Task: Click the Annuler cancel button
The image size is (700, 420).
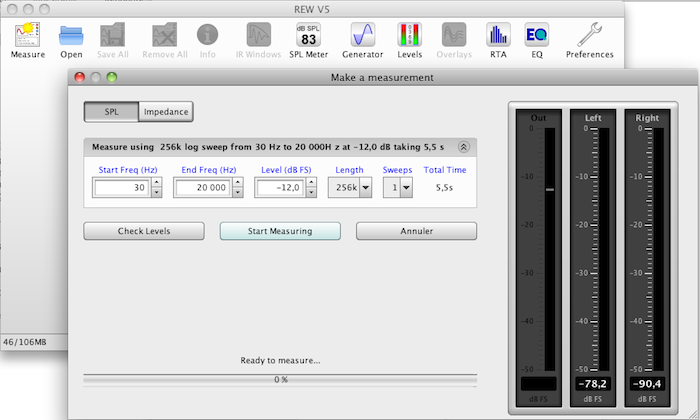Action: point(417,231)
